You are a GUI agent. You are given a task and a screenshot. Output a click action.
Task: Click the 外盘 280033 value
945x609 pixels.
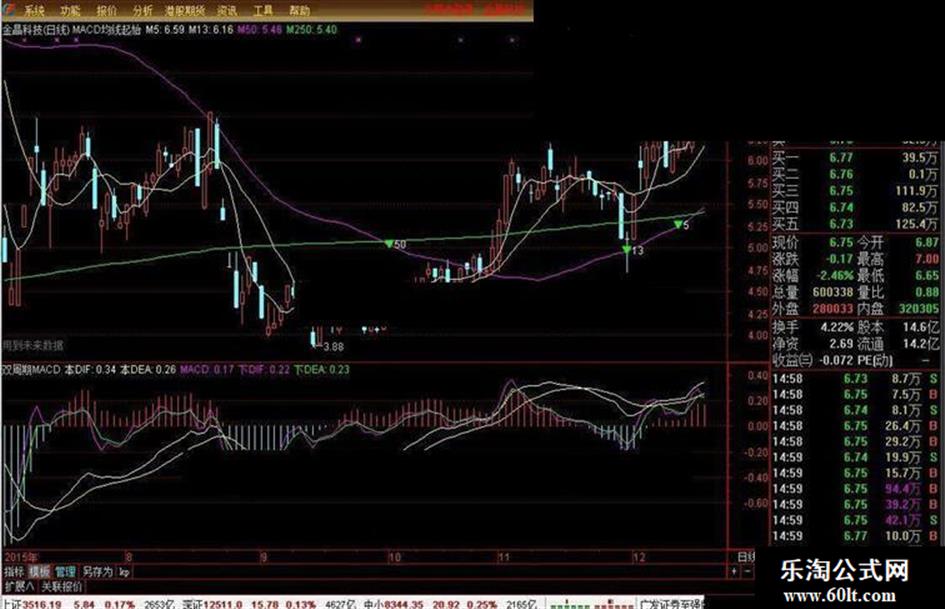click(833, 309)
